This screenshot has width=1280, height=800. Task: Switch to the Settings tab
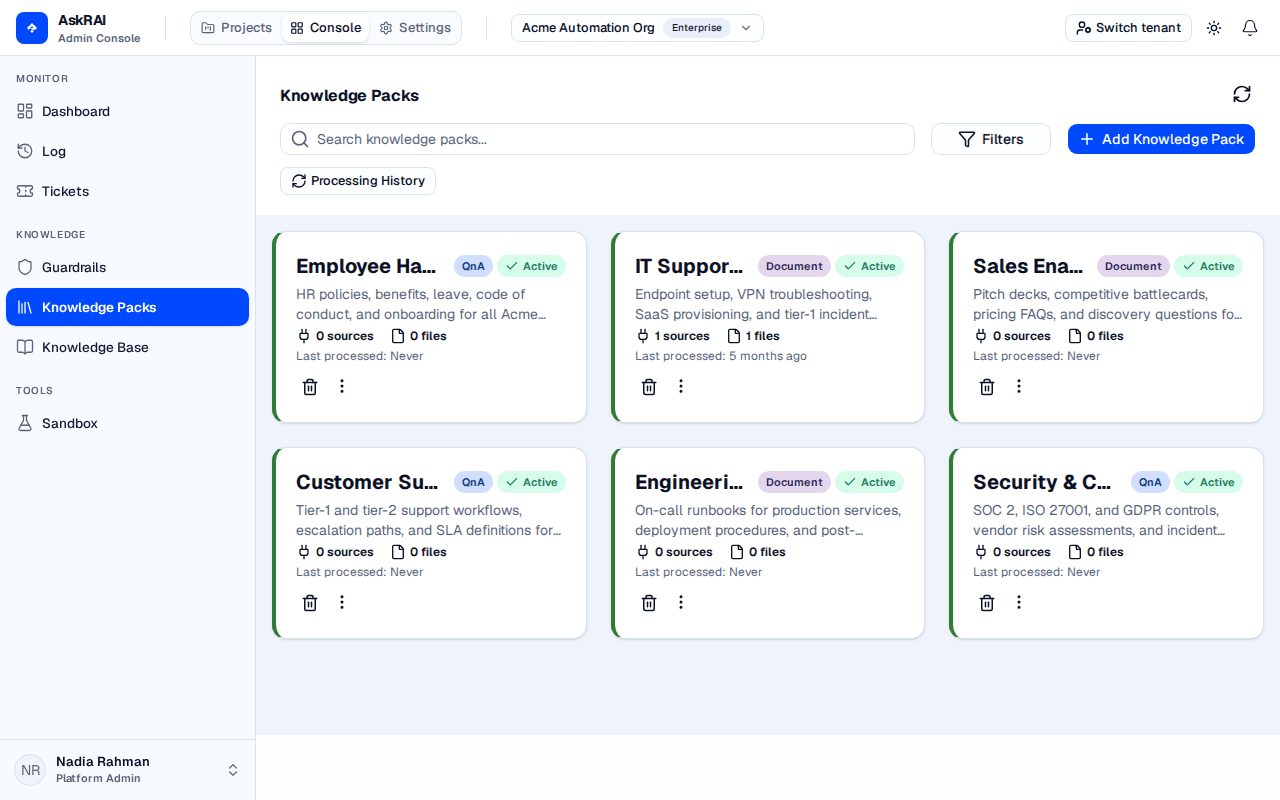(415, 28)
